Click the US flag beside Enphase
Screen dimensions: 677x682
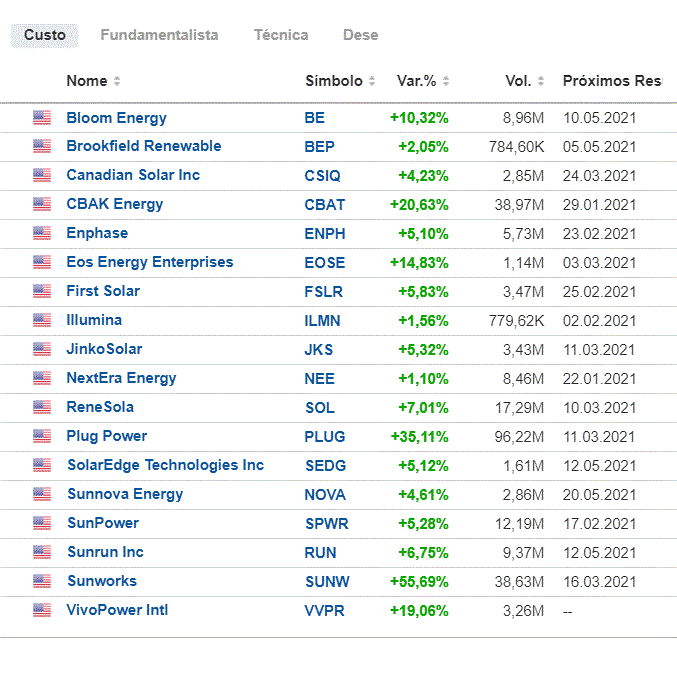pyautogui.click(x=42, y=233)
